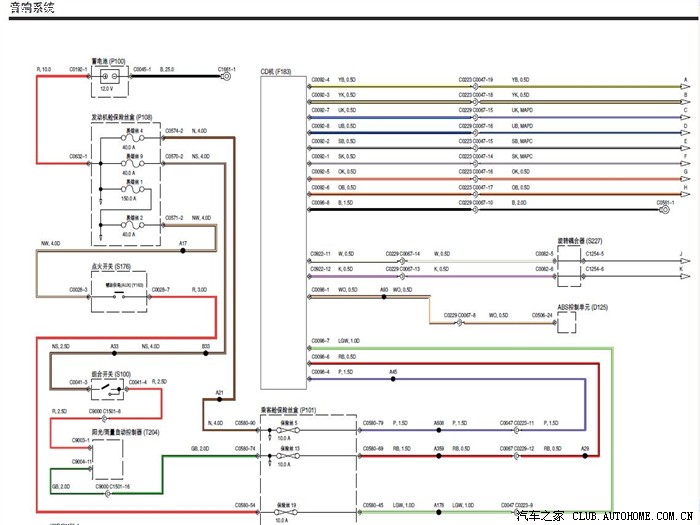The image size is (700, 525).
Task: Click the combination switch S100 contact symbol
Action: (109, 388)
